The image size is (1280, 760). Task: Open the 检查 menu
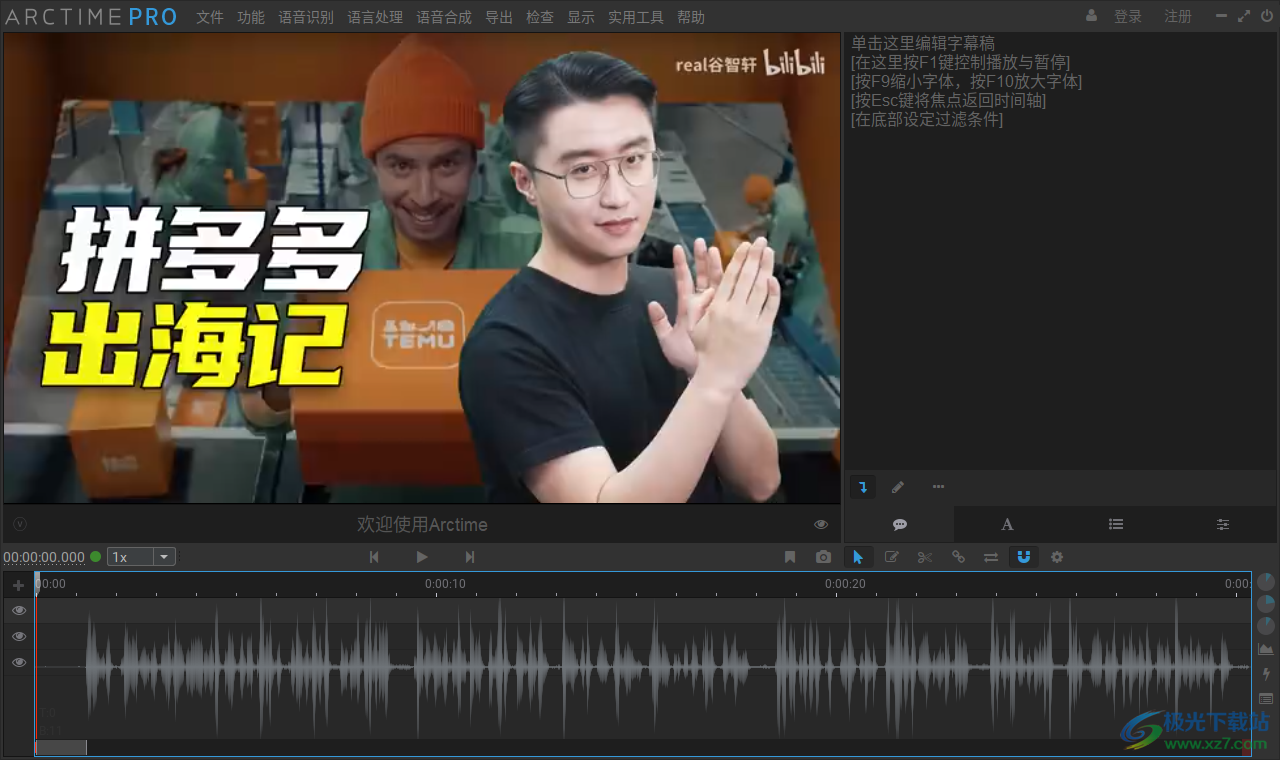[x=540, y=17]
